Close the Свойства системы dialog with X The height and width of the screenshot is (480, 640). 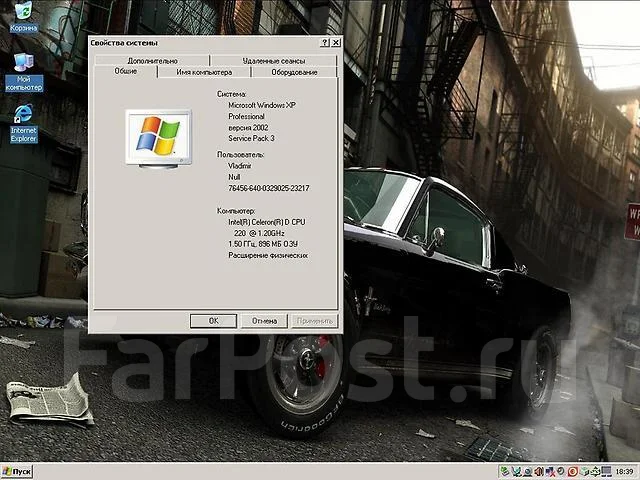[336, 43]
